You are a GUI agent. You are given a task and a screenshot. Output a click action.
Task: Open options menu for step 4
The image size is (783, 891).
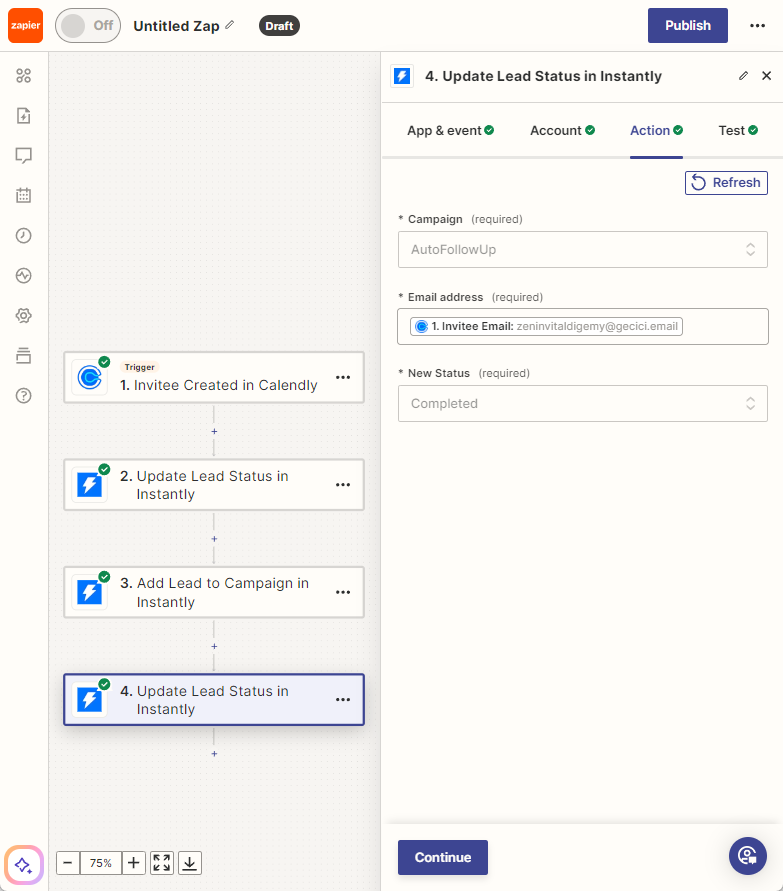tap(343, 700)
